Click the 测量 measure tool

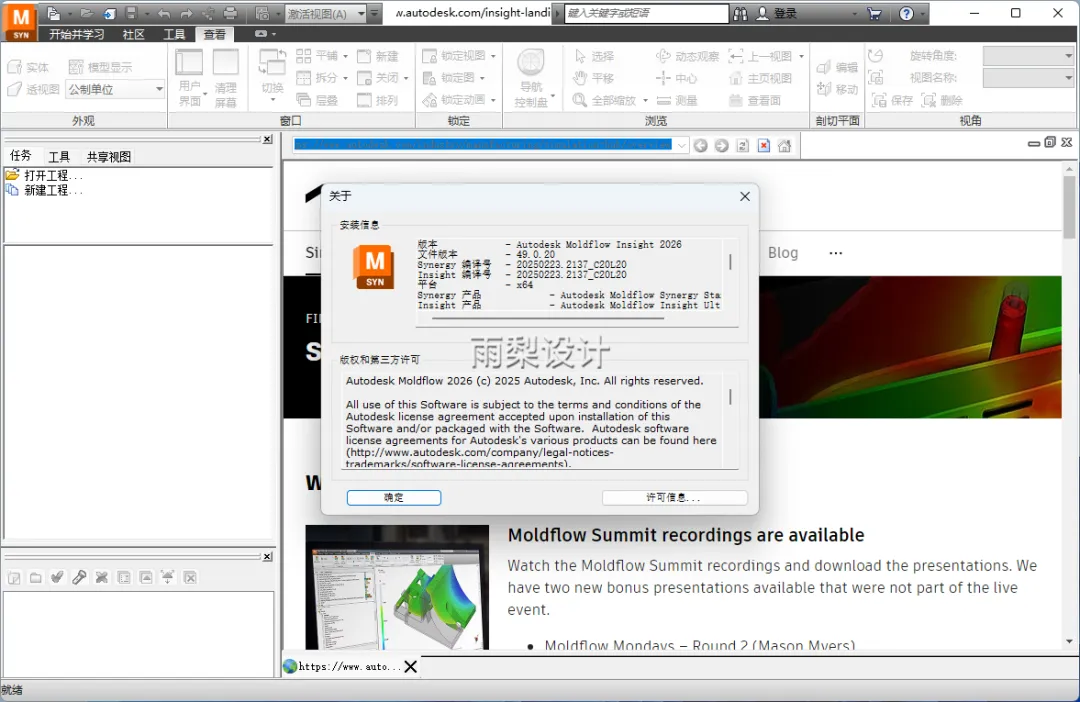(676, 100)
